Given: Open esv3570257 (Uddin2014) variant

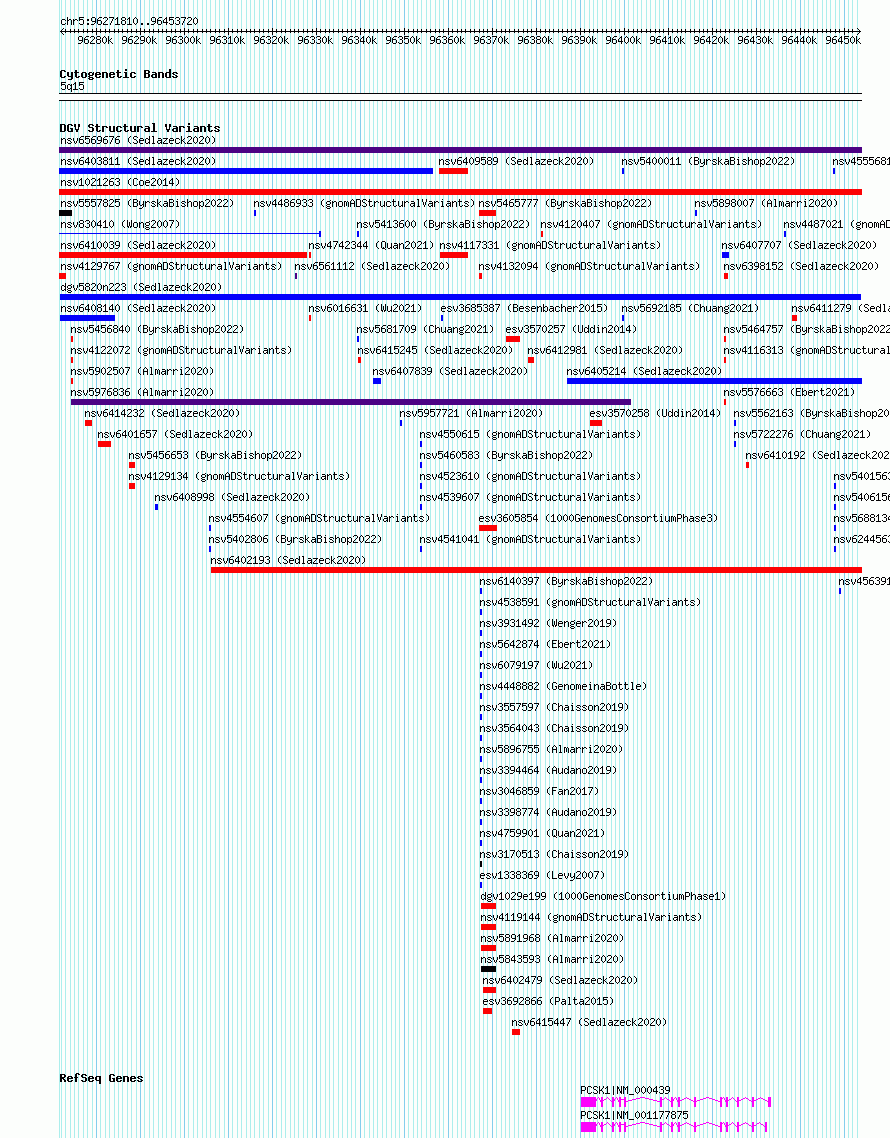Looking at the screenshot, I should click(x=571, y=329).
